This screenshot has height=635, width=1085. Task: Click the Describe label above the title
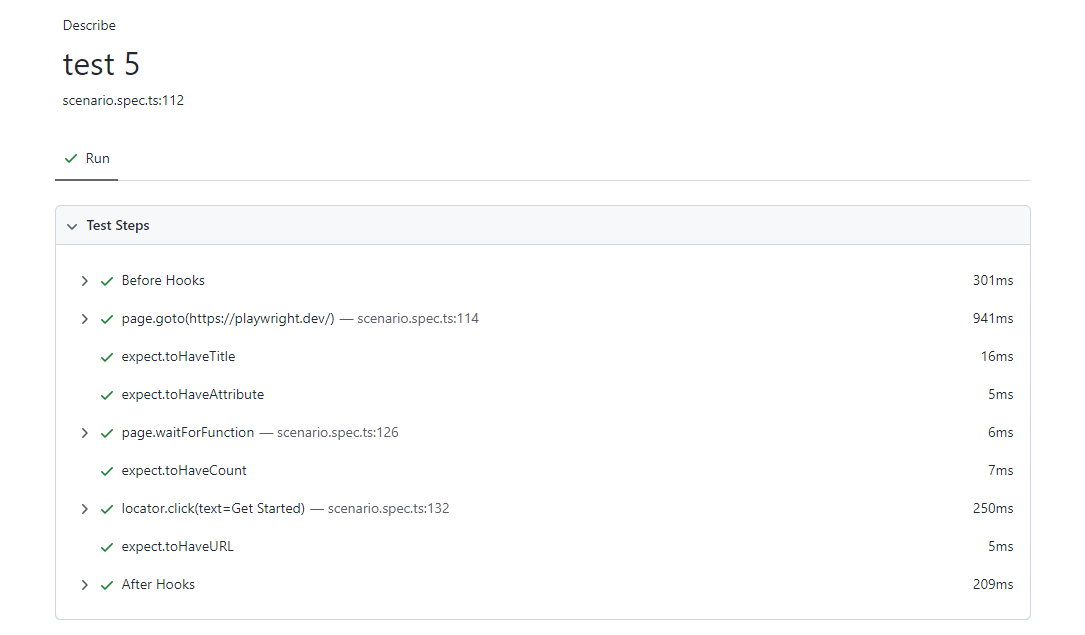pos(89,26)
